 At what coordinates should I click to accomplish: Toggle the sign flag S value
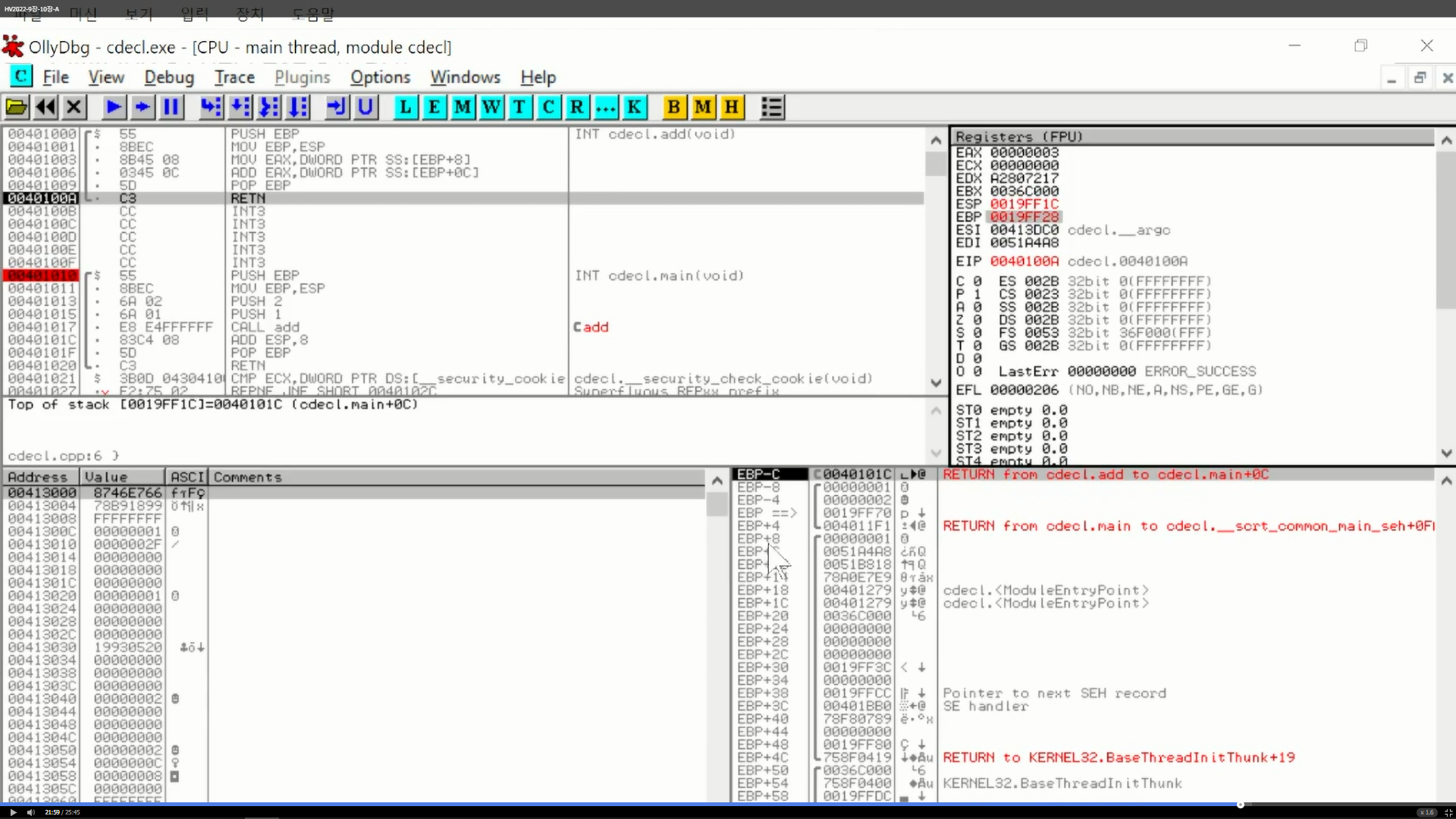[977, 333]
